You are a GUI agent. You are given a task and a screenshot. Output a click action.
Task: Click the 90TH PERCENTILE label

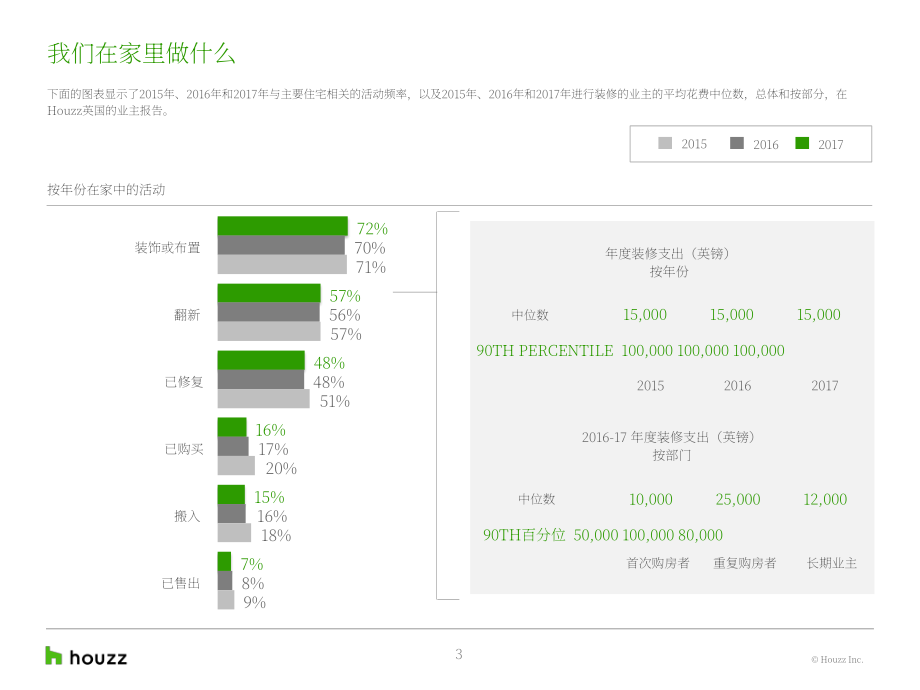pos(544,350)
